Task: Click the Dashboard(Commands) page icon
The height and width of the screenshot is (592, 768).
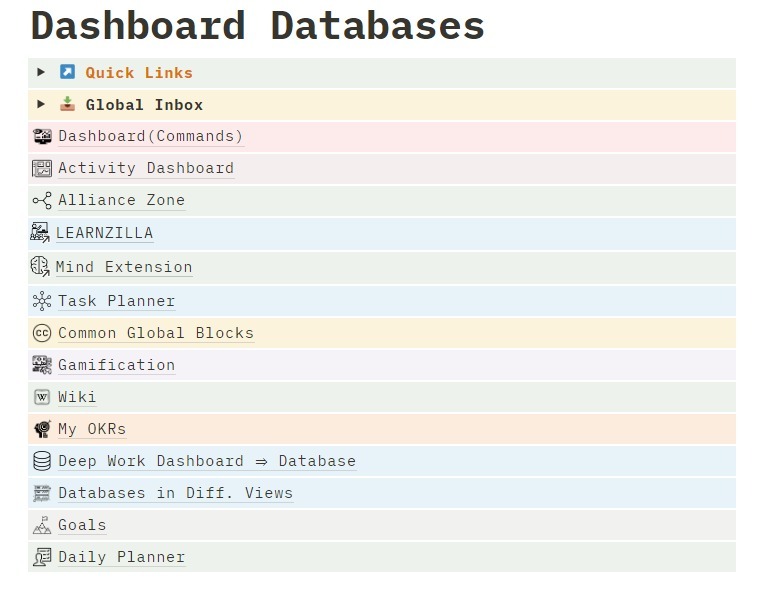Action: (42, 137)
